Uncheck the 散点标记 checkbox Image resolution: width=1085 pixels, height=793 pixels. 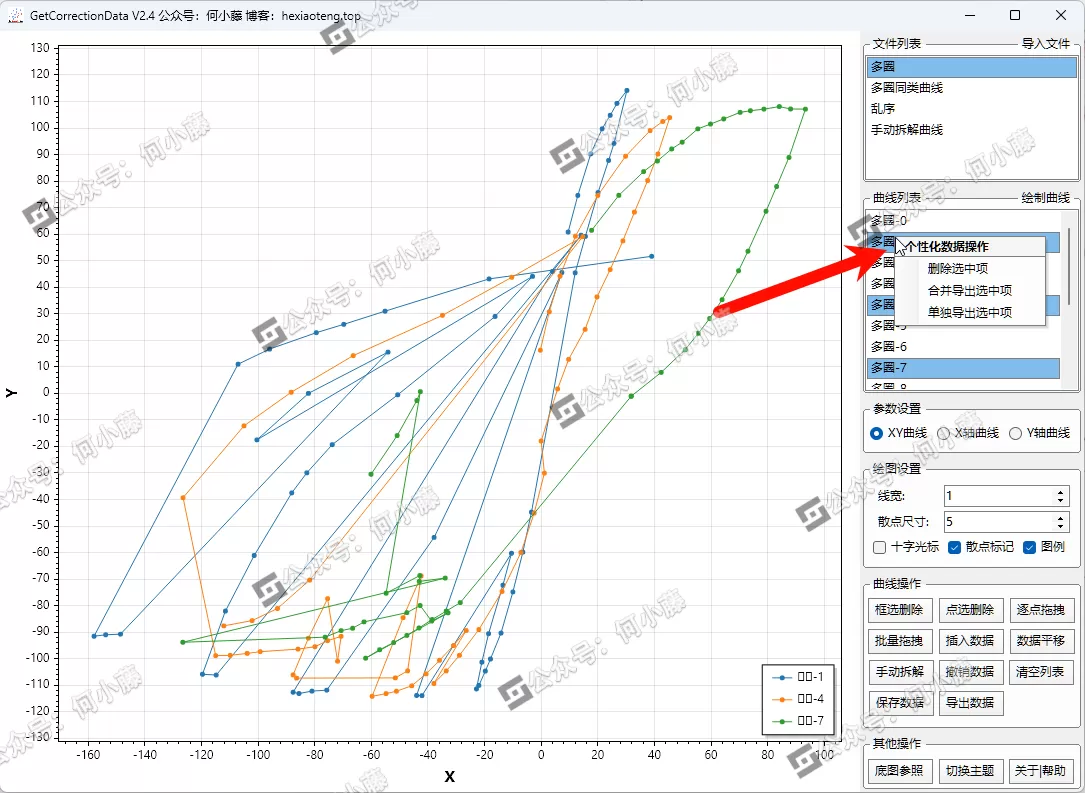[954, 547]
